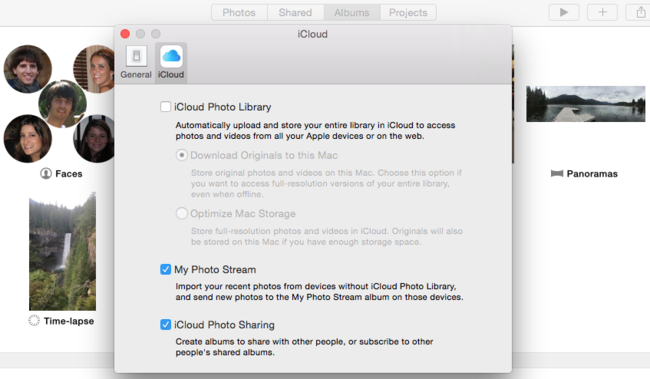
Task: Click the iCloud window title text
Action: tap(313, 34)
